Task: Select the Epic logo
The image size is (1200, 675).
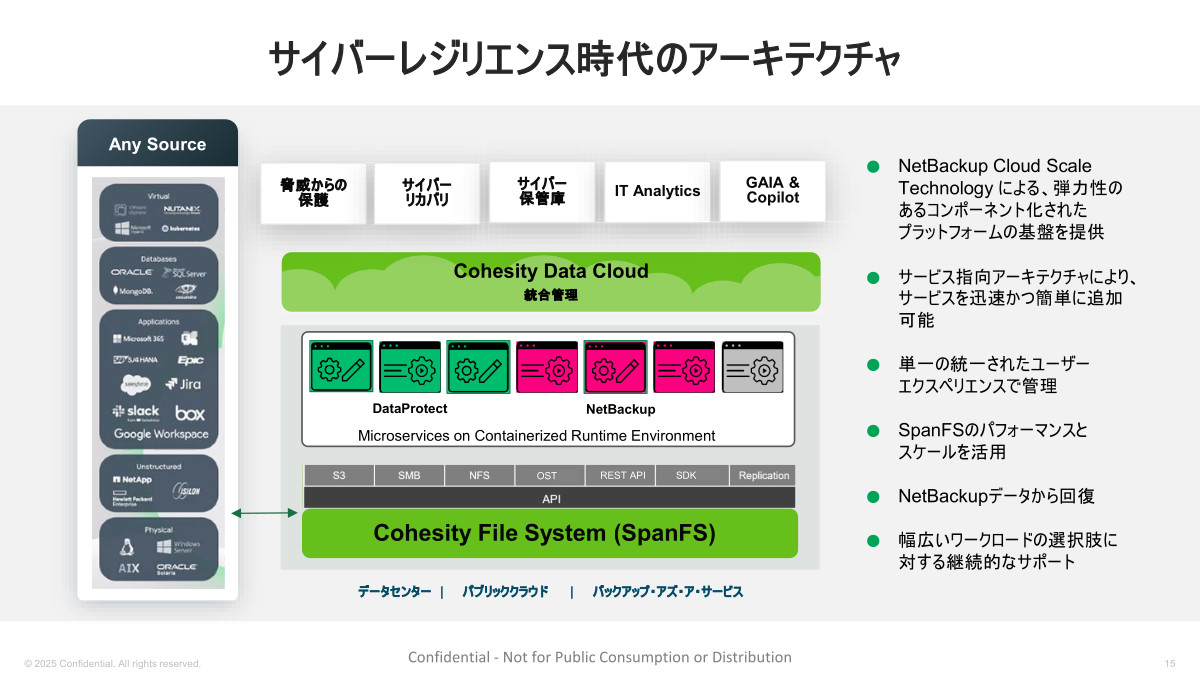Action: click(x=190, y=360)
